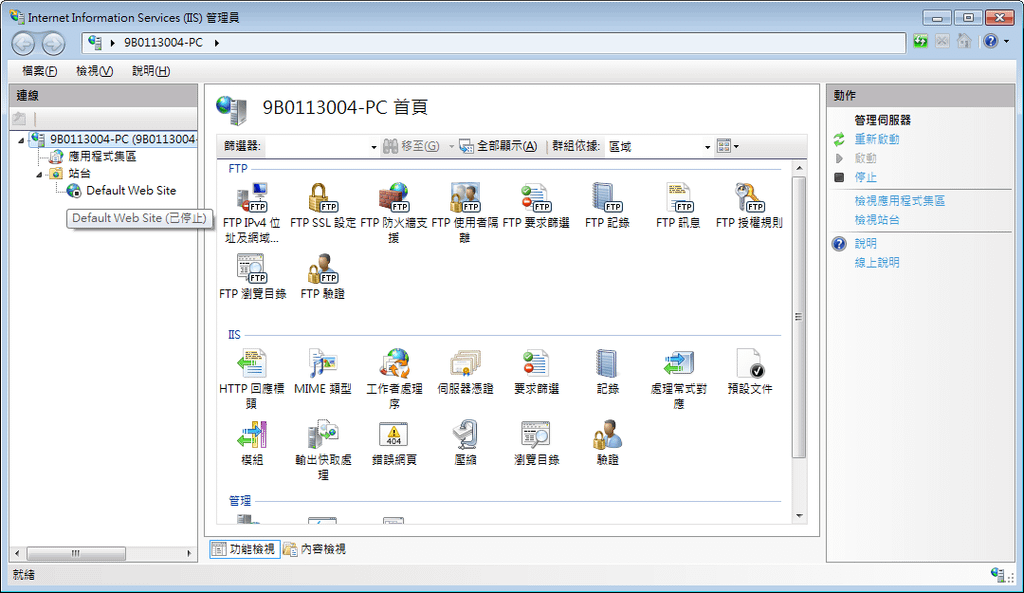
Task: Click 重新啟動 in the actions pane
Action: [x=876, y=139]
